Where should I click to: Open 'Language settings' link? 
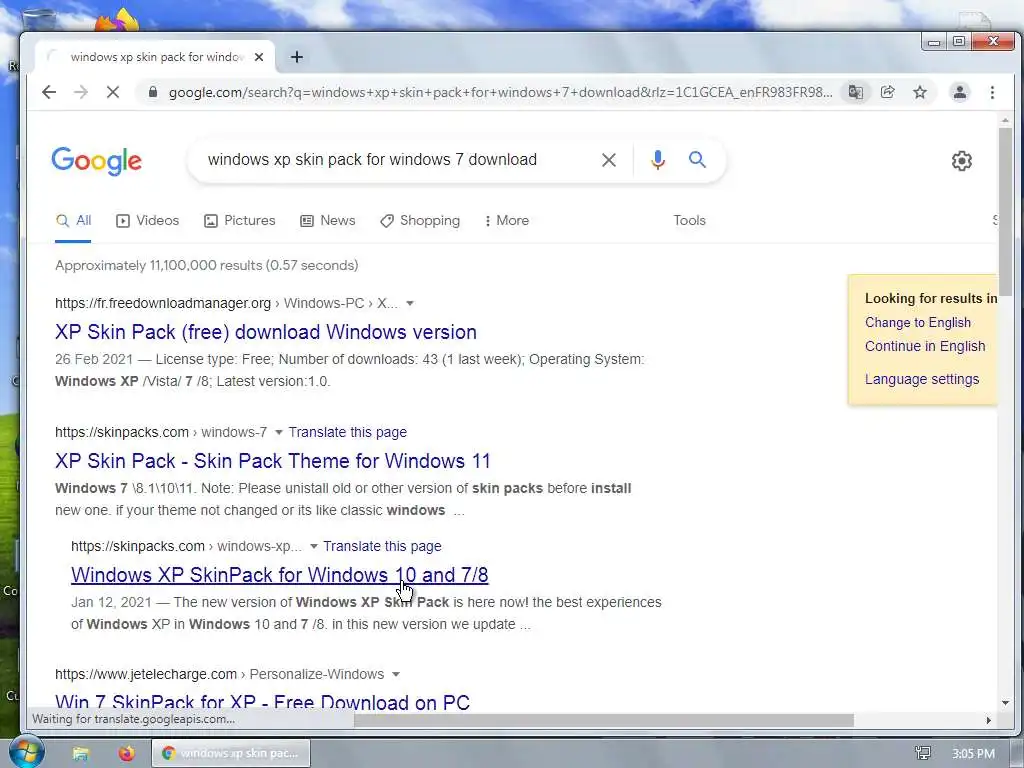(x=921, y=379)
